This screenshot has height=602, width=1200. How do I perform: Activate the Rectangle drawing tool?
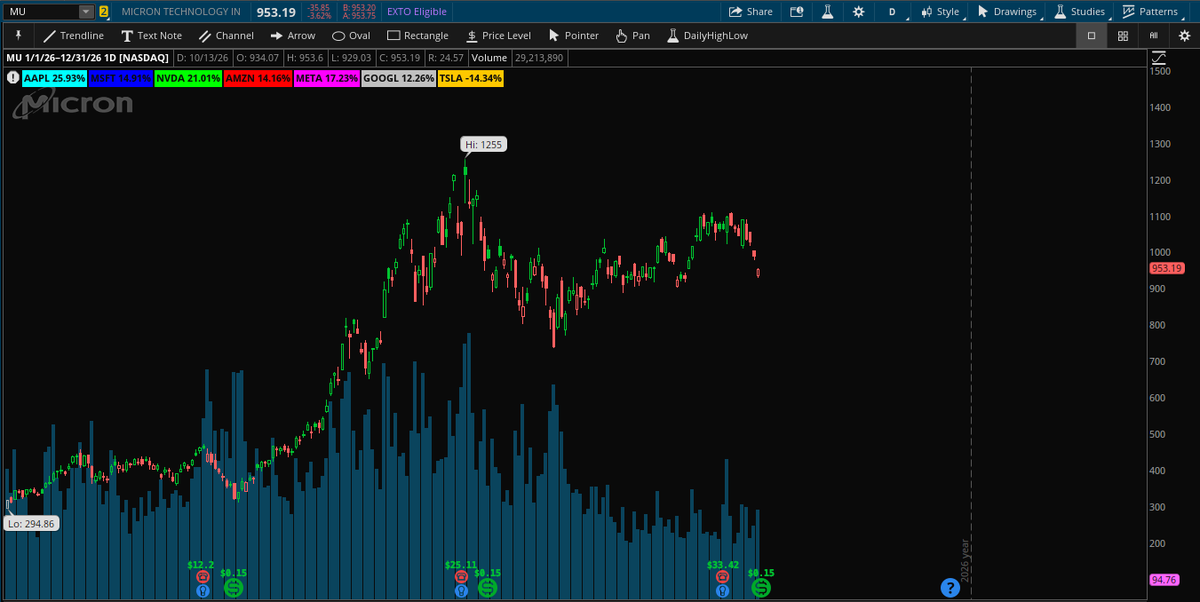click(418, 35)
